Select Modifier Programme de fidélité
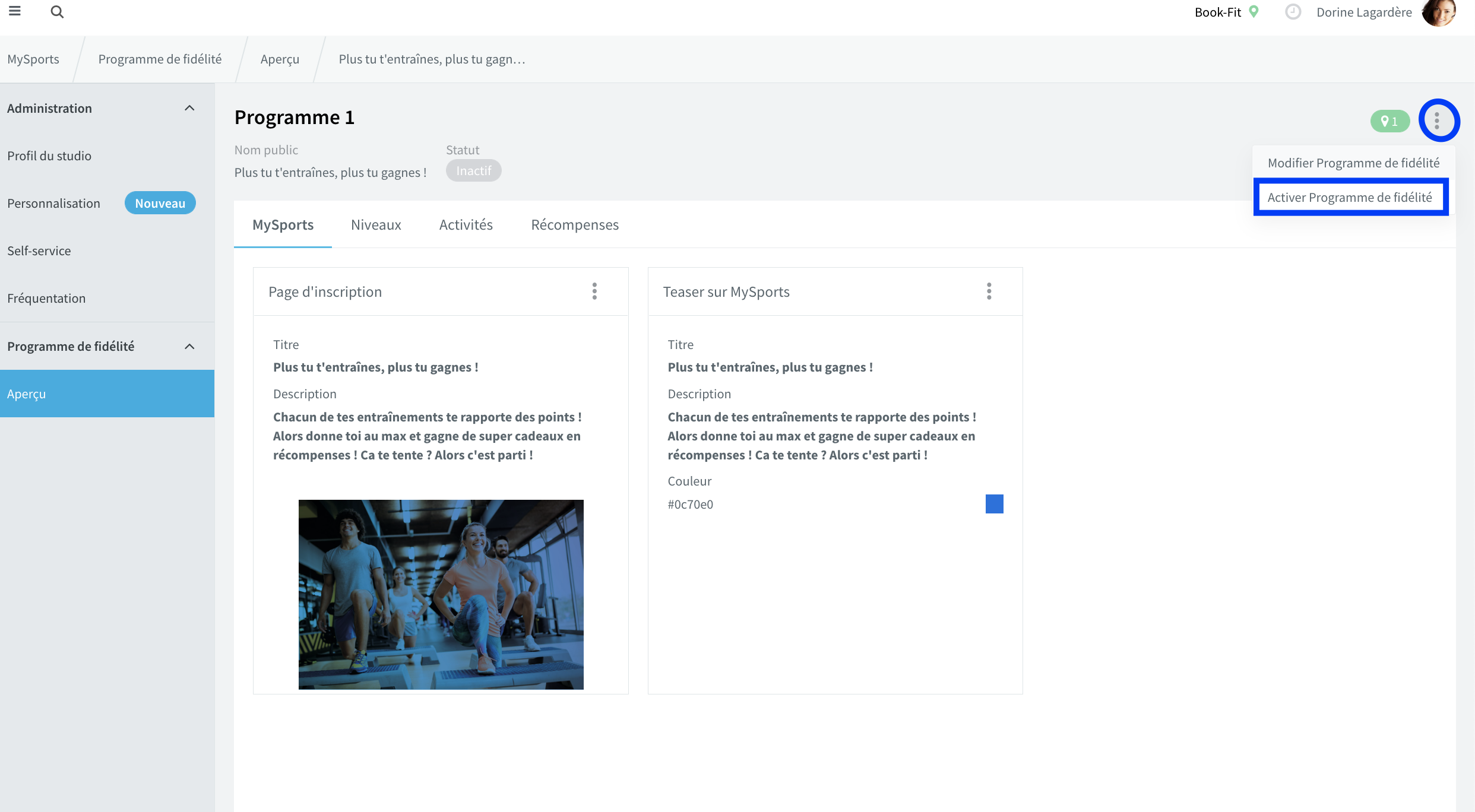 [1353, 163]
